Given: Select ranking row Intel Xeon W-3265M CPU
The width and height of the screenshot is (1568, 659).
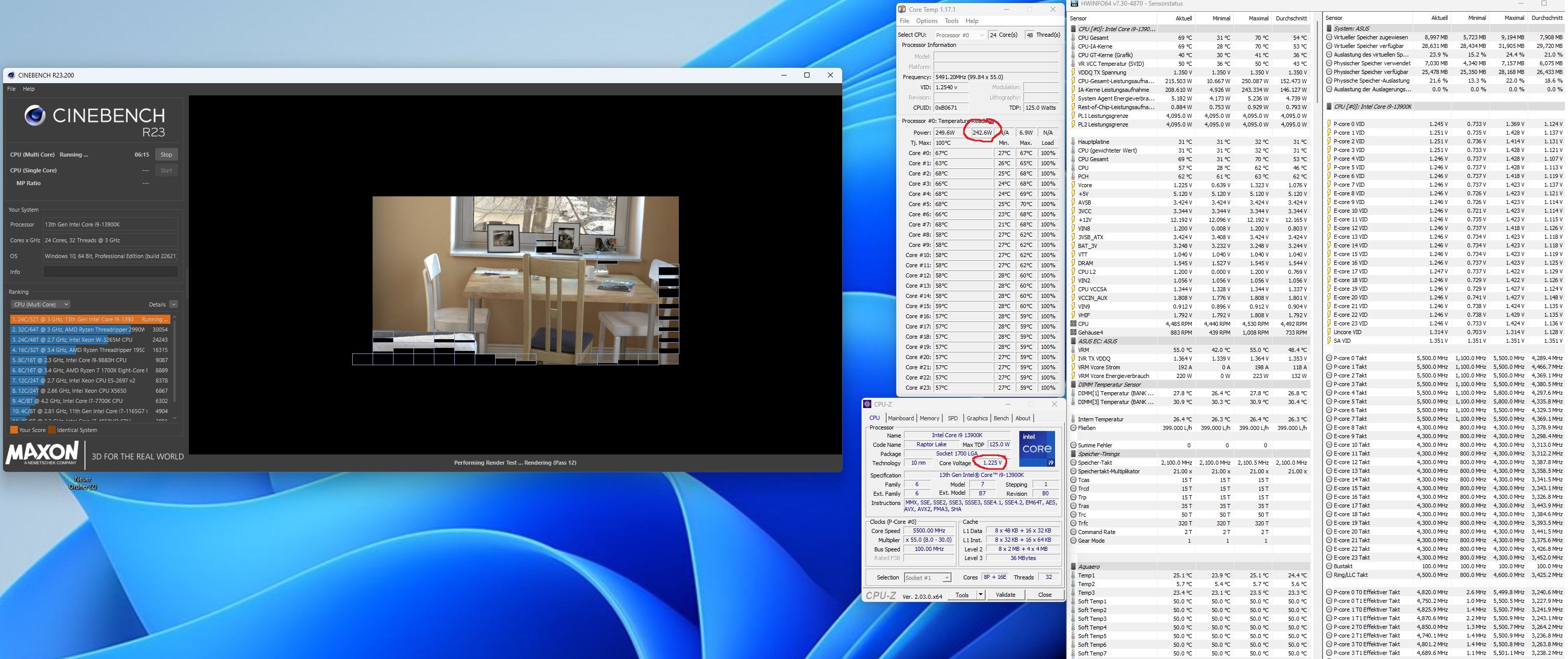Looking at the screenshot, I should pyautogui.click(x=90, y=340).
